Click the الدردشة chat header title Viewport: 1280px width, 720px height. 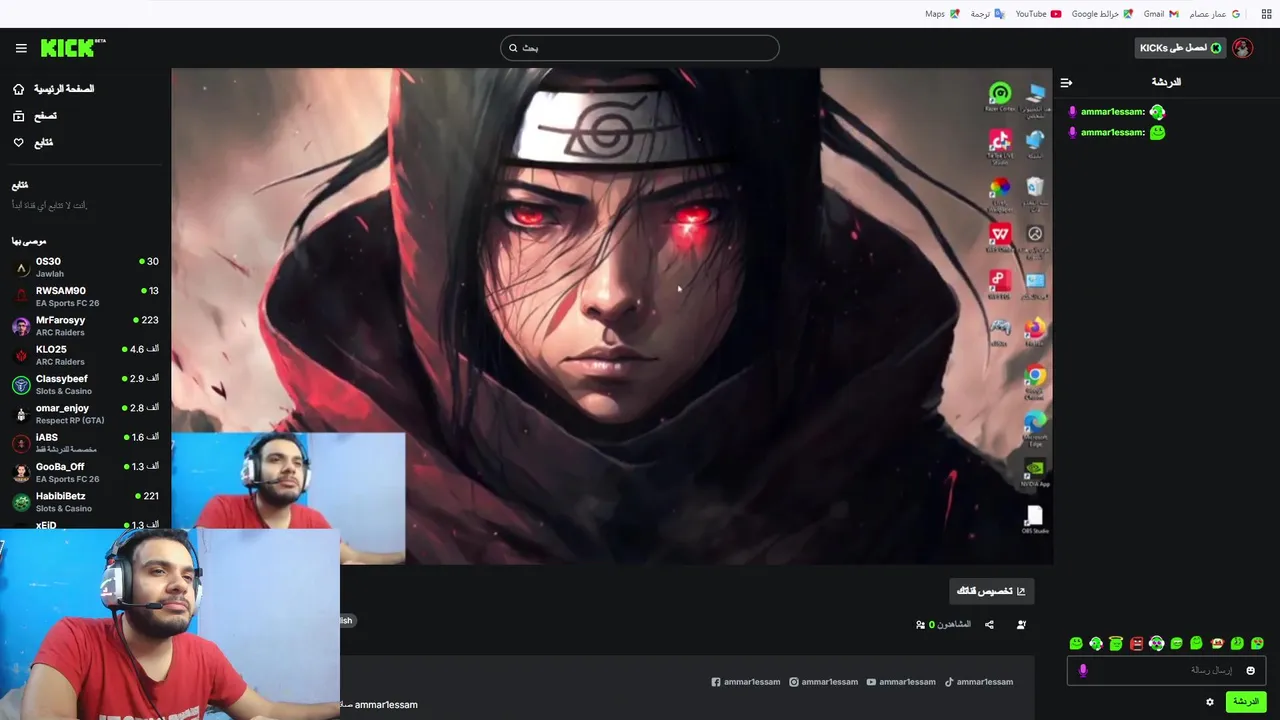pos(1166,82)
